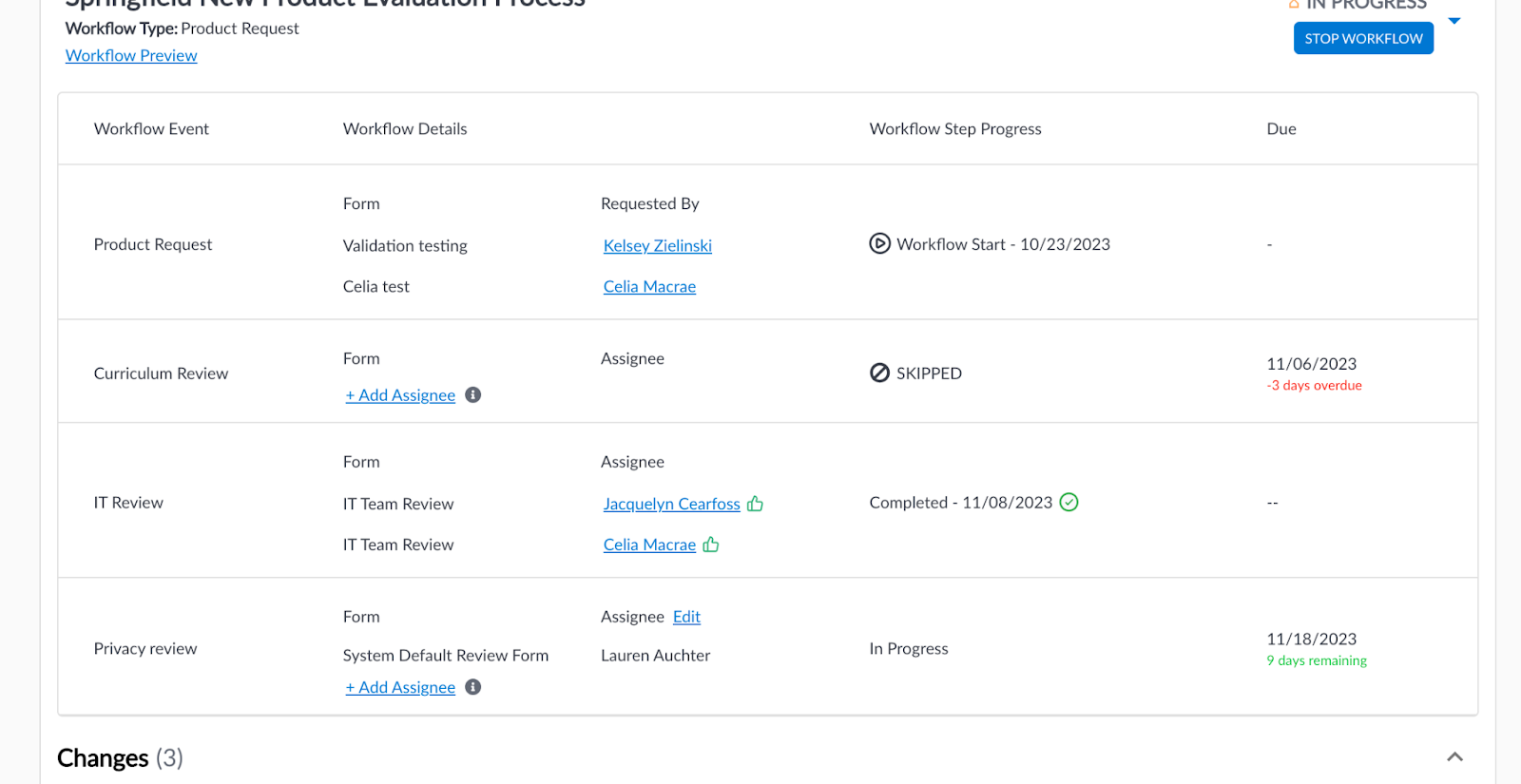Open Jacquelyn Cearfoss assignee link
The height and width of the screenshot is (784, 1521).
(x=671, y=504)
